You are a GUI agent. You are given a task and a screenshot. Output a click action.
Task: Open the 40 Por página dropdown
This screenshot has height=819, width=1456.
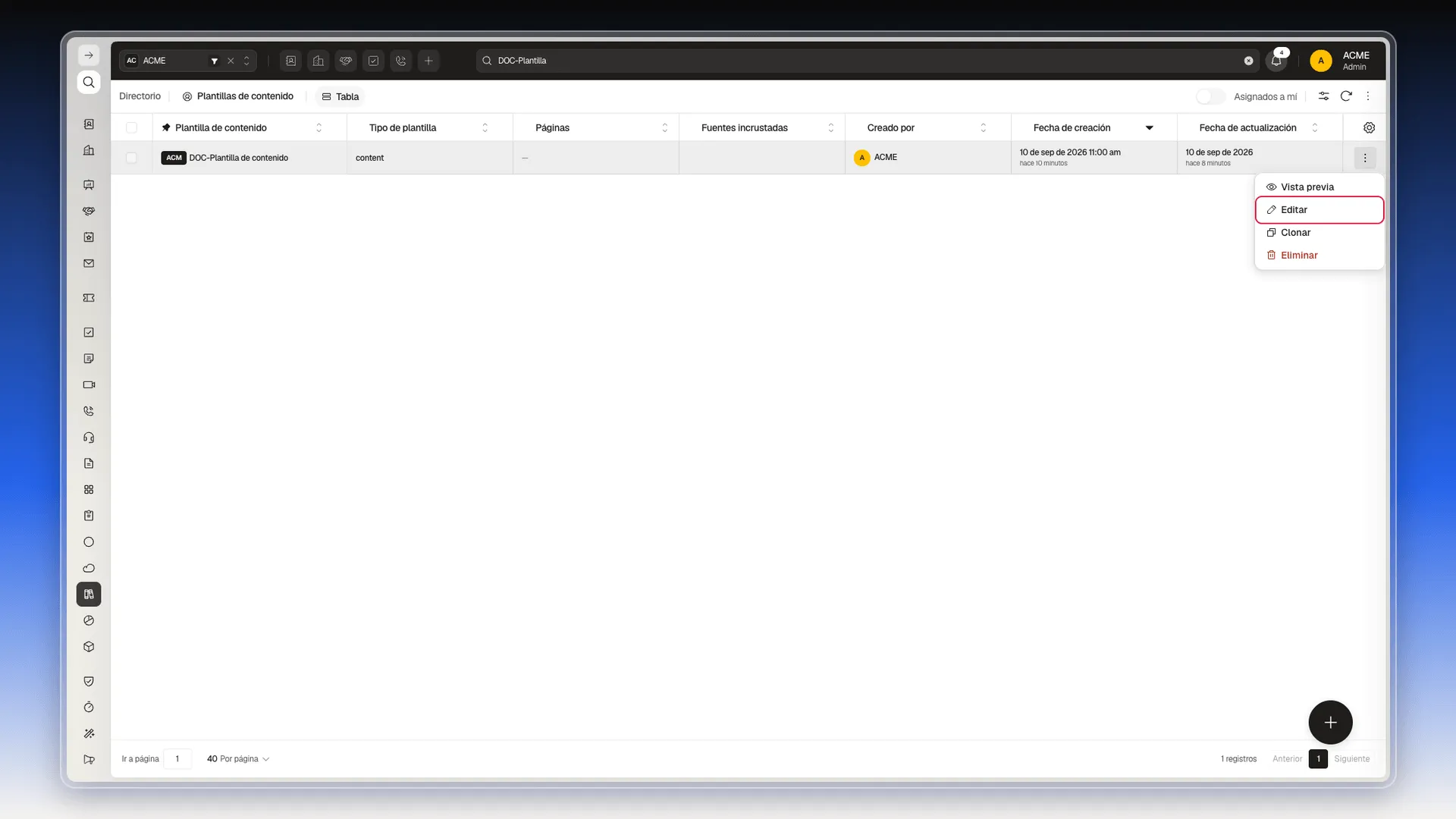(238, 758)
